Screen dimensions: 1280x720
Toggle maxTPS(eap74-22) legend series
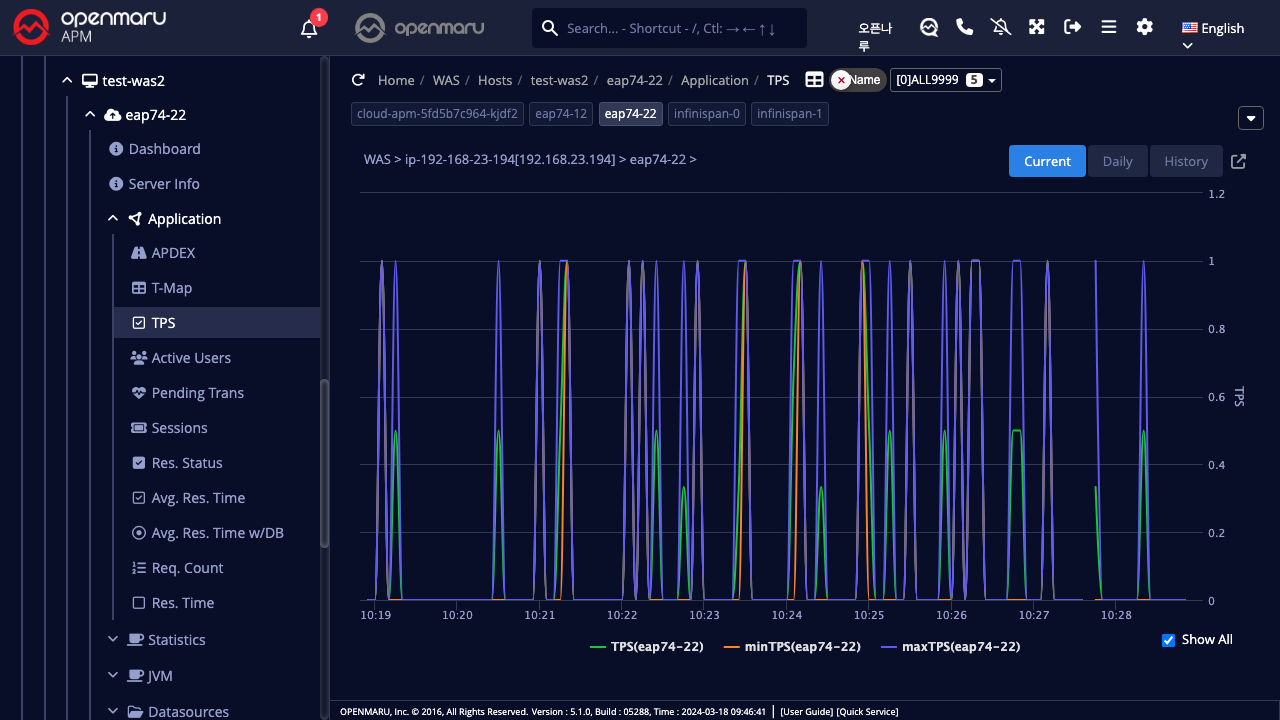(950, 647)
